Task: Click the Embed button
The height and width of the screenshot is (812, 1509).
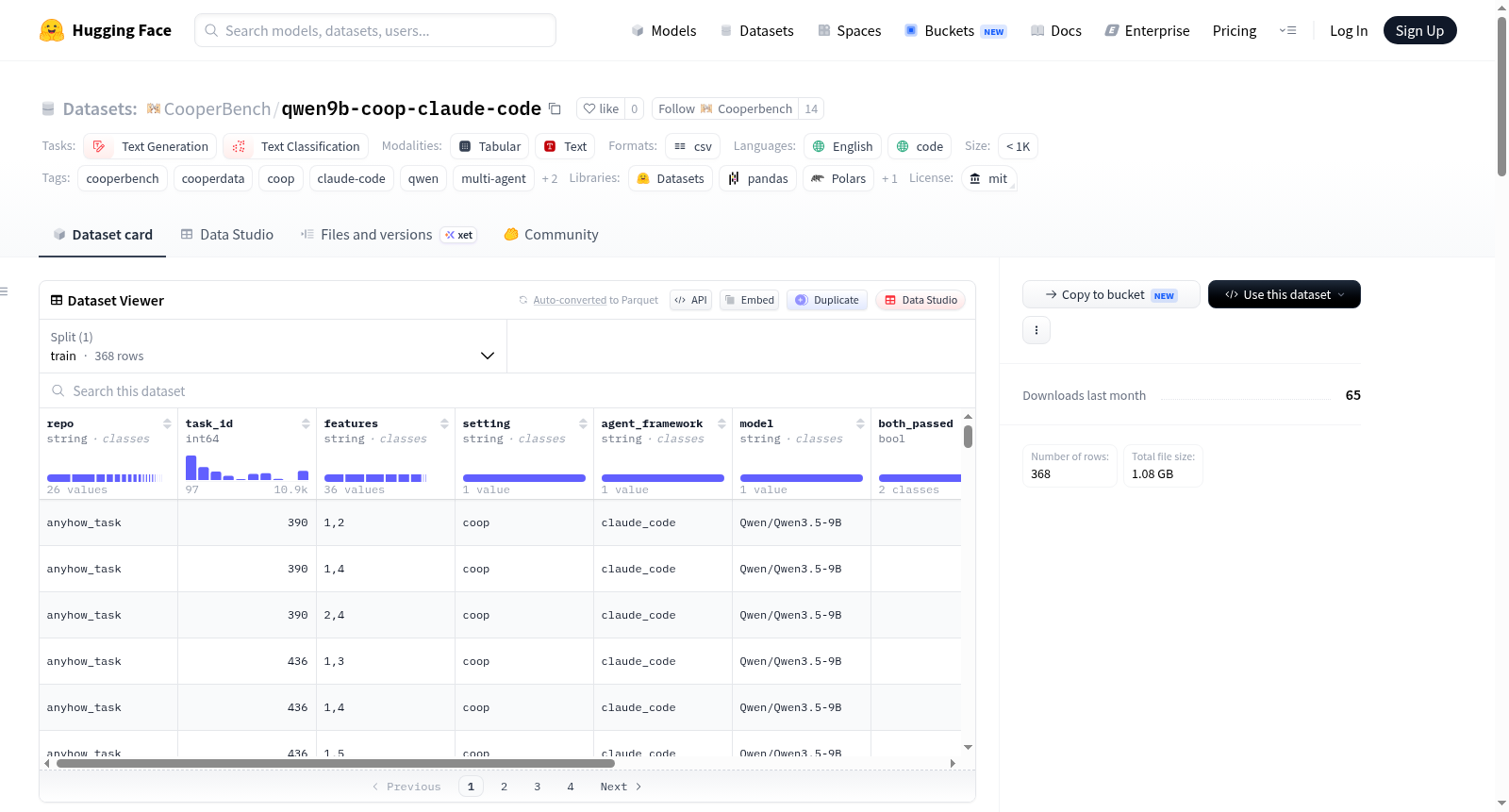Action: point(749,300)
